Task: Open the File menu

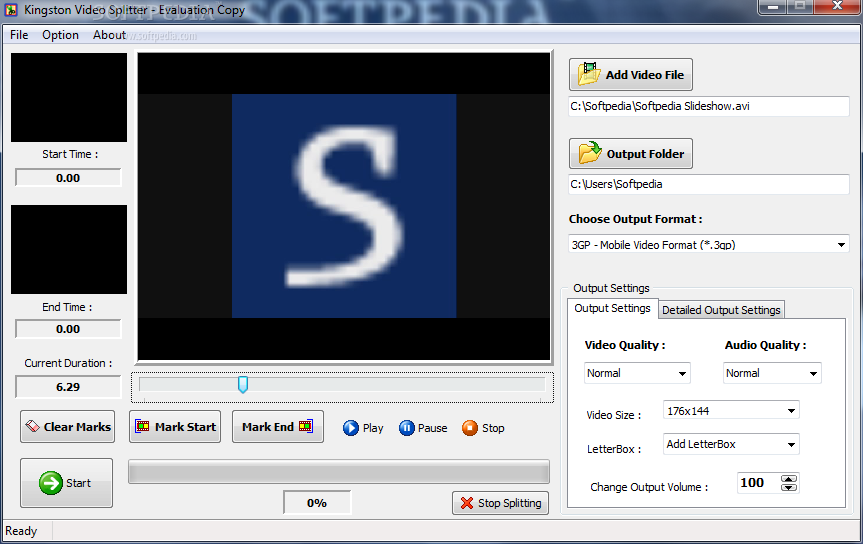Action: 19,35
